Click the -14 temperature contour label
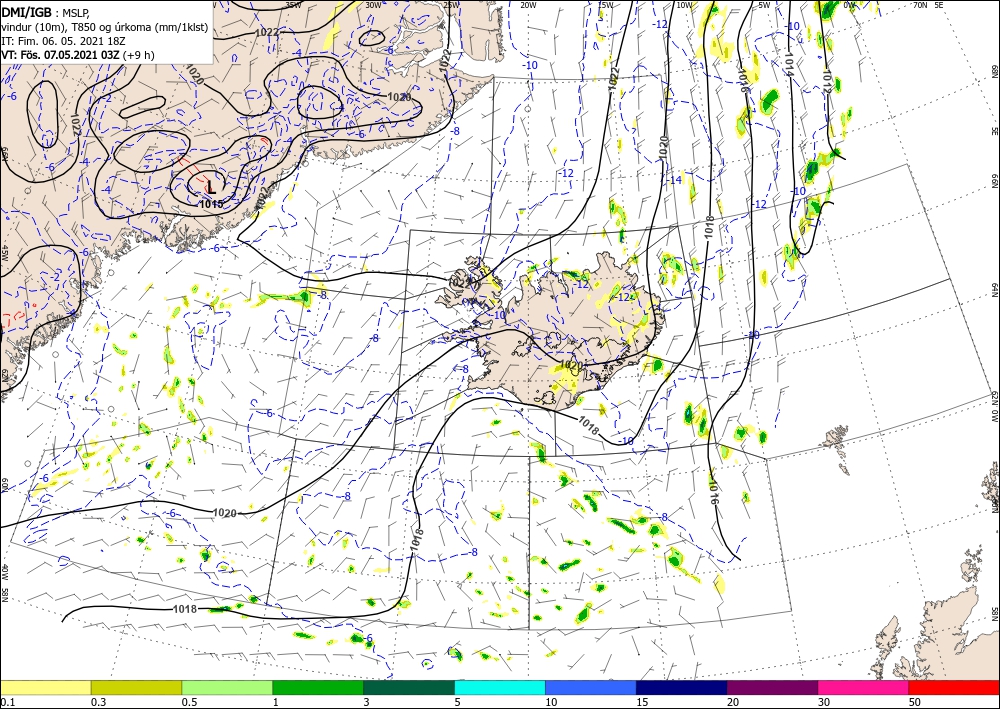Screen dimensions: 1000x709 [x=675, y=180]
